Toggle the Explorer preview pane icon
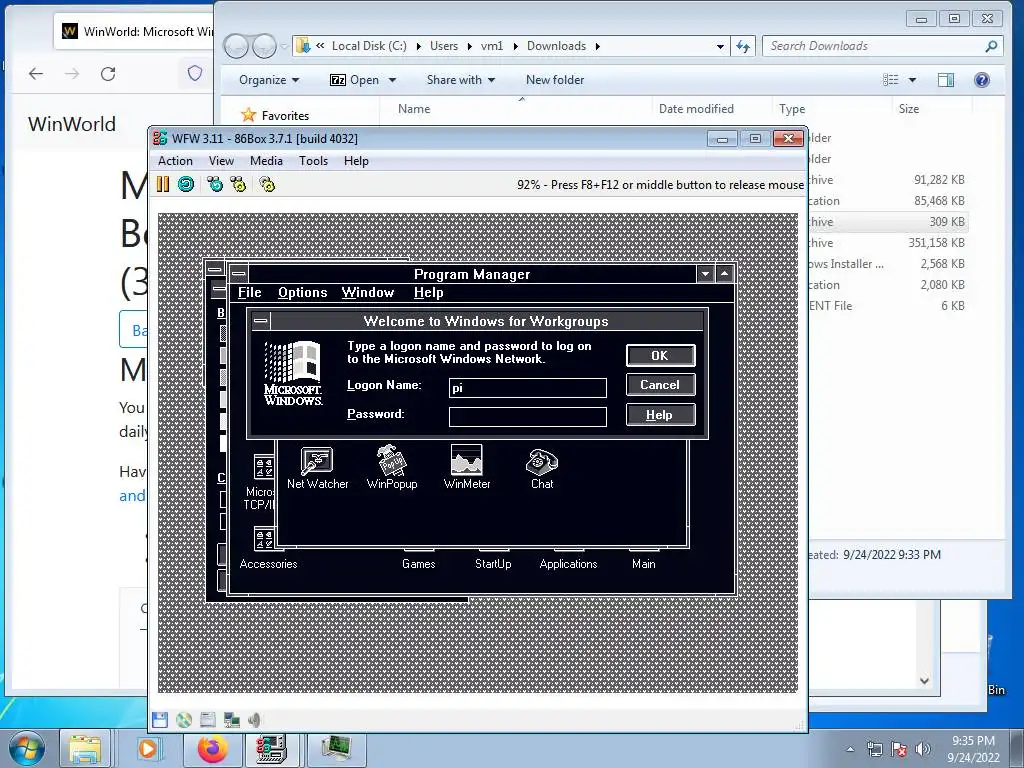 [x=946, y=80]
